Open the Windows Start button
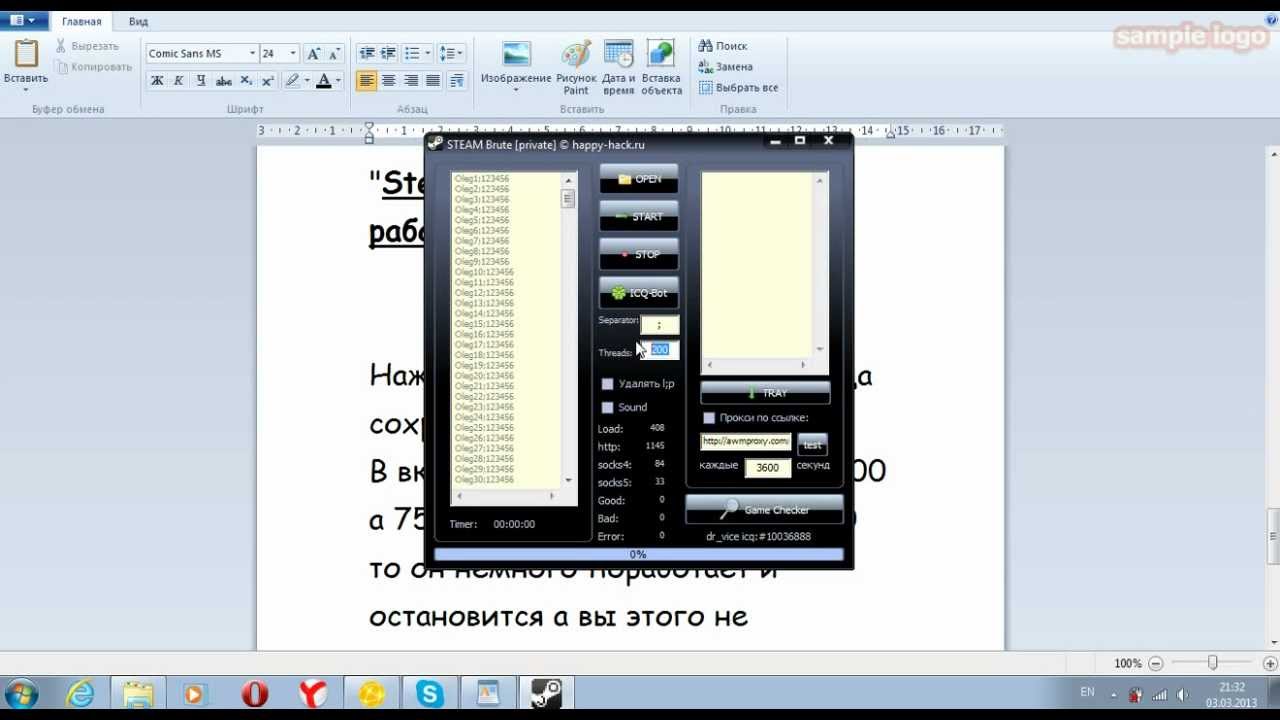Screen dimensions: 1280x720 click(22, 693)
